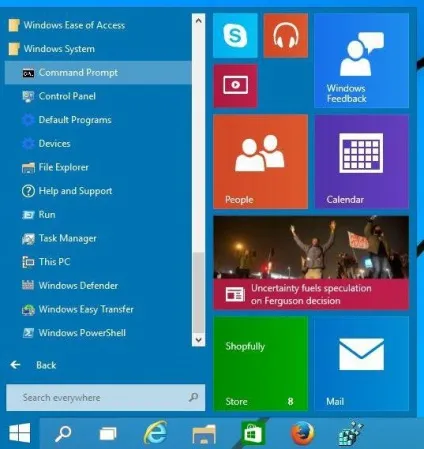
Task: Open the Store icon on the taskbar
Action: click(x=252, y=433)
